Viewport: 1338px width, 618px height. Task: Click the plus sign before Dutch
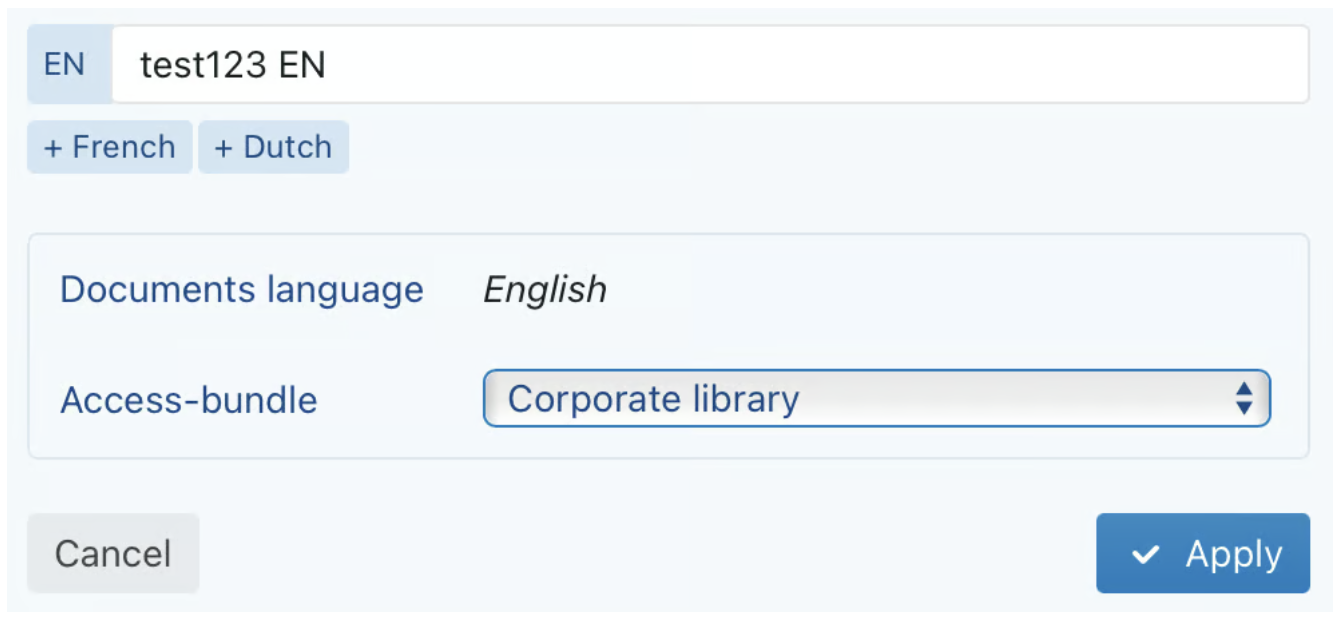[x=223, y=148]
